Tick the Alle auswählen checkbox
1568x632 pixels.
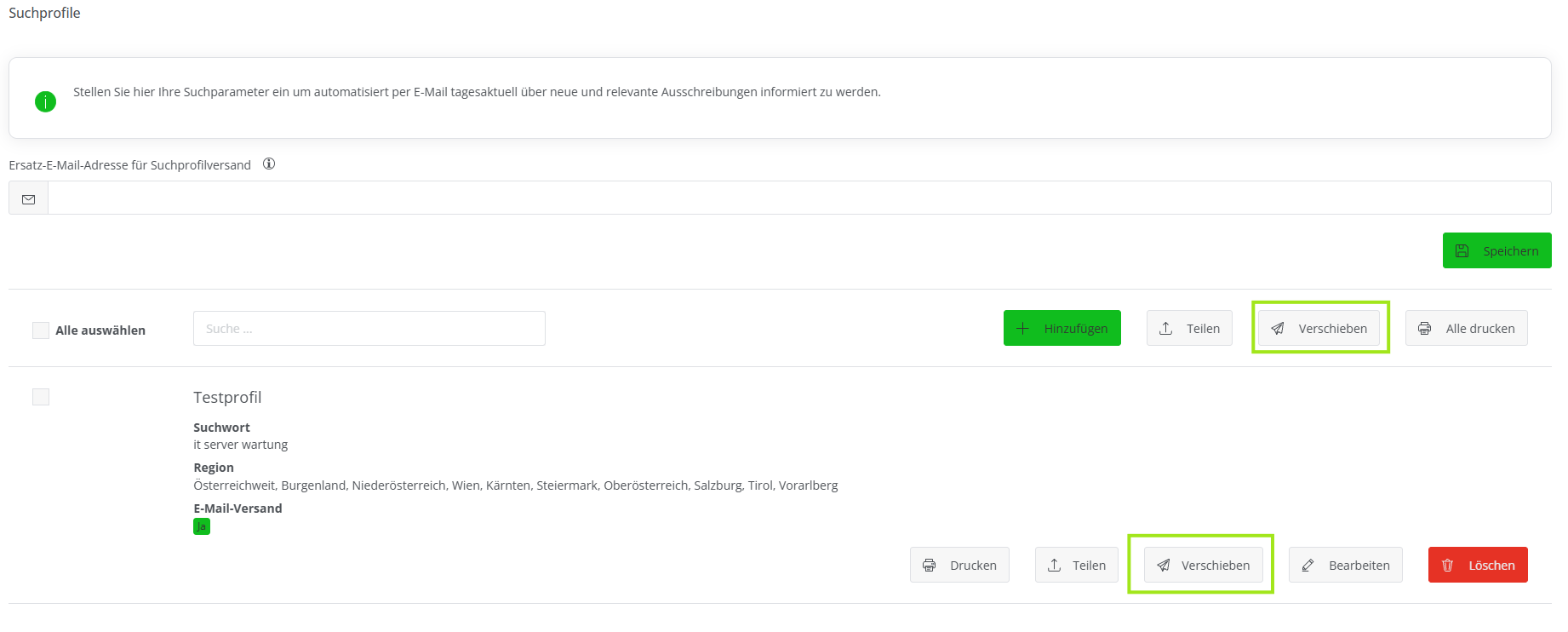pos(41,330)
